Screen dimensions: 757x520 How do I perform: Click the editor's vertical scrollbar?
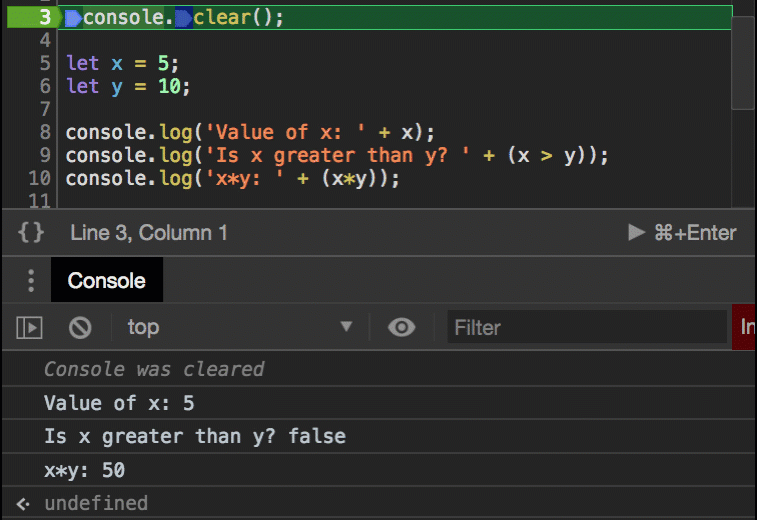743,62
